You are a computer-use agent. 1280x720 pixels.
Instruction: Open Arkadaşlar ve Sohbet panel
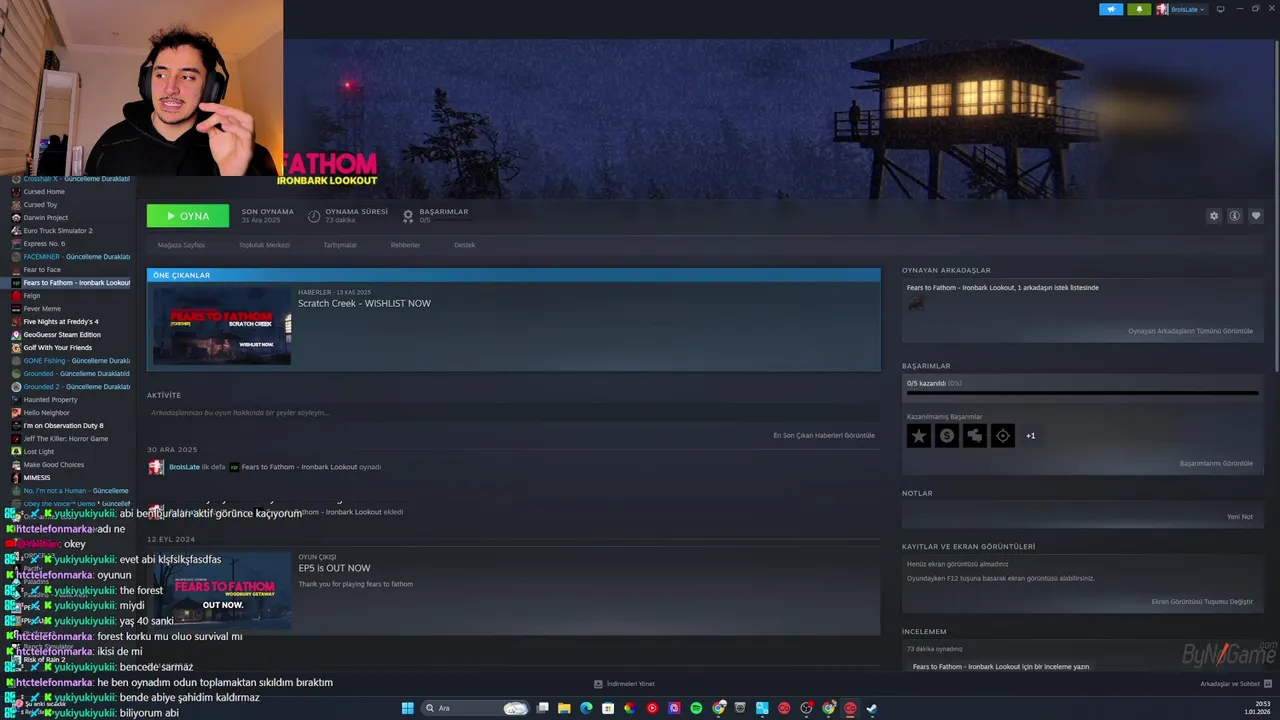pyautogui.click(x=1234, y=684)
